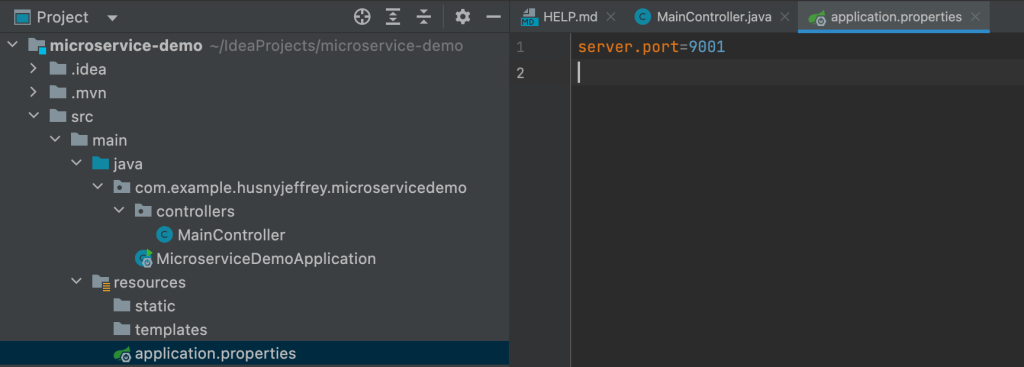The width and height of the screenshot is (1024, 367).
Task: Select the main folder label
Action: pyautogui.click(x=109, y=140)
